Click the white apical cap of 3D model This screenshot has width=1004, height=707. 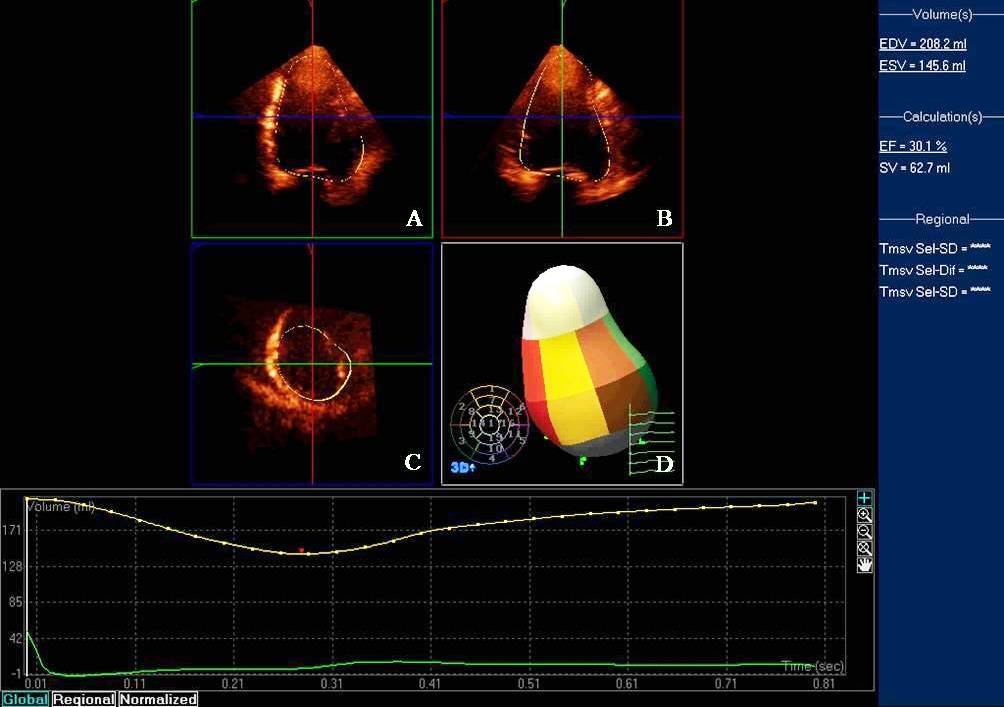coord(565,300)
